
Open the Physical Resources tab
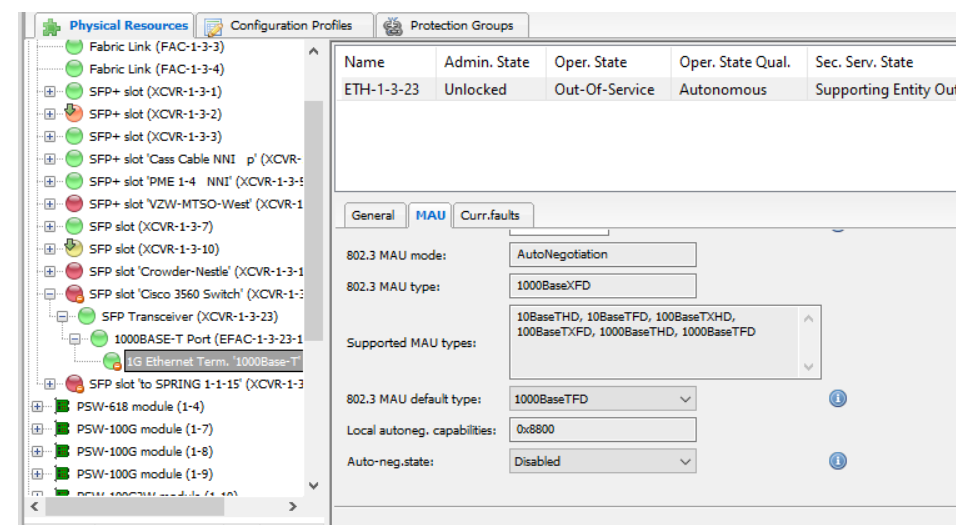click(x=115, y=26)
